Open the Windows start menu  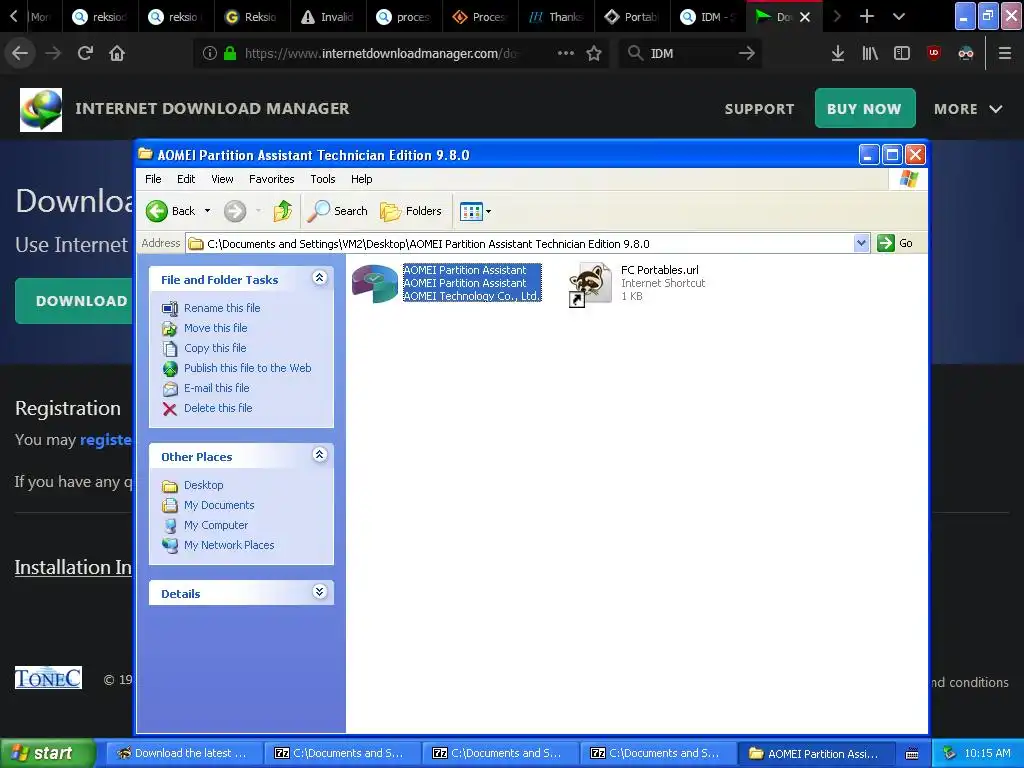pos(47,753)
